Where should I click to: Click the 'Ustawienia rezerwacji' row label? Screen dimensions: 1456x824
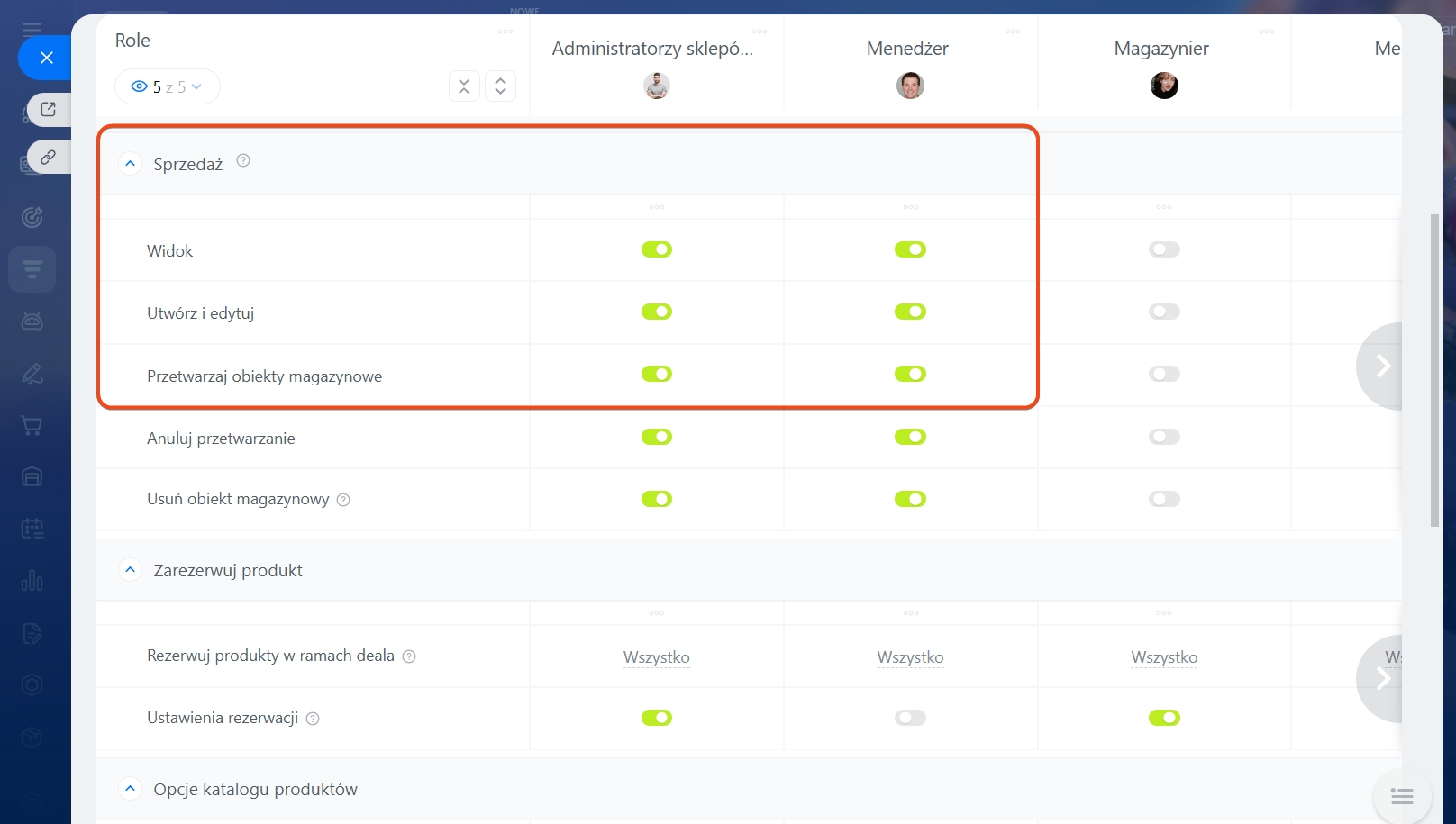[223, 718]
